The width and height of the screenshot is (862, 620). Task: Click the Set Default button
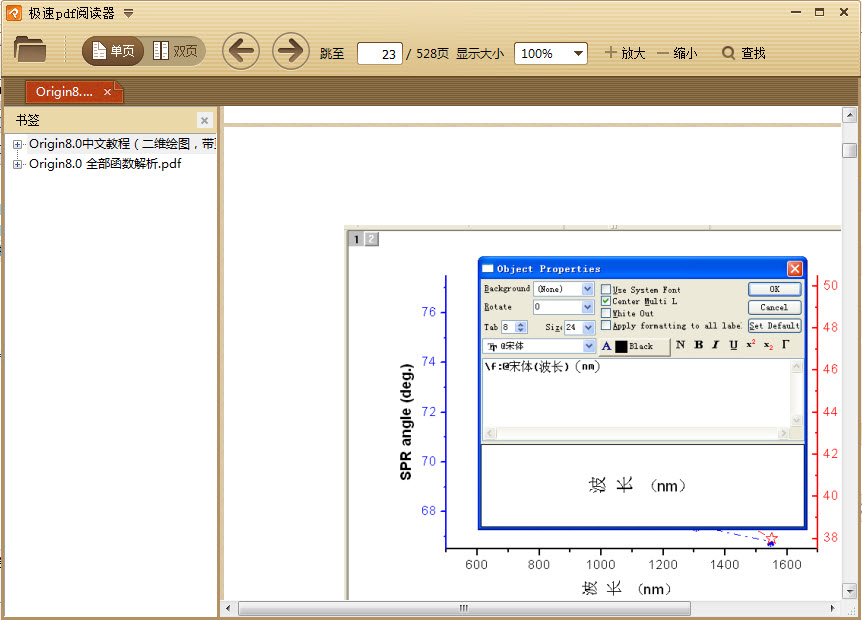click(775, 325)
